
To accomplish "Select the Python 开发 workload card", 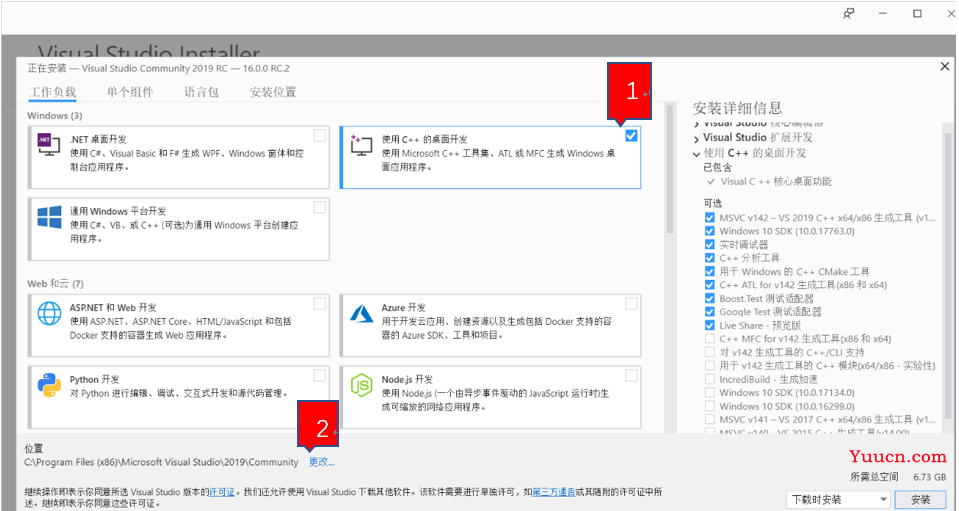I will (179, 397).
